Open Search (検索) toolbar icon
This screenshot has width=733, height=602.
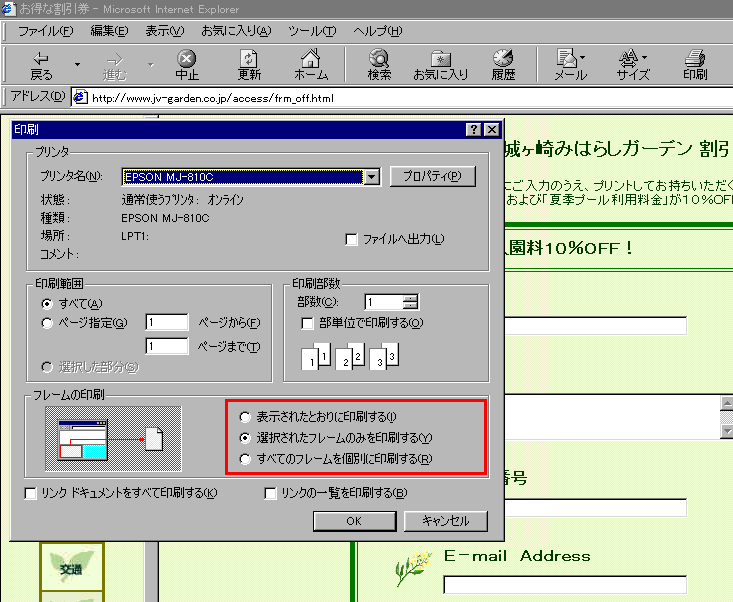pyautogui.click(x=379, y=64)
